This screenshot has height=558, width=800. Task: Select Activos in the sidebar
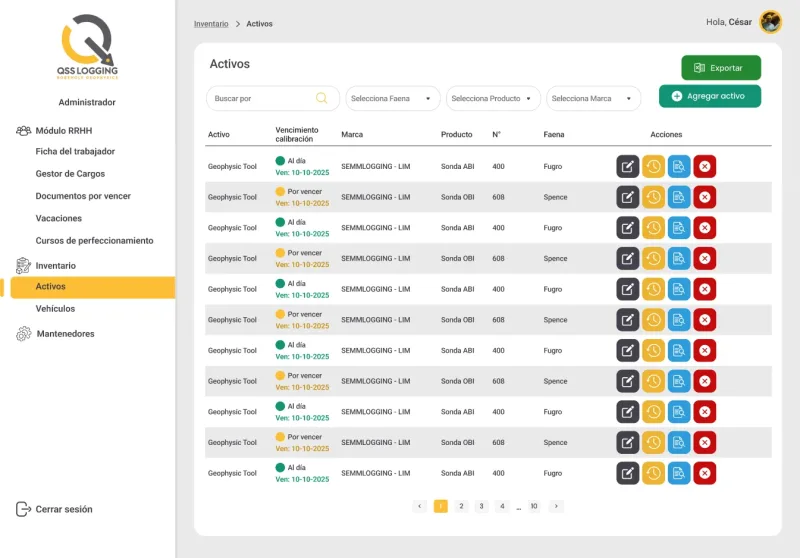click(x=92, y=287)
